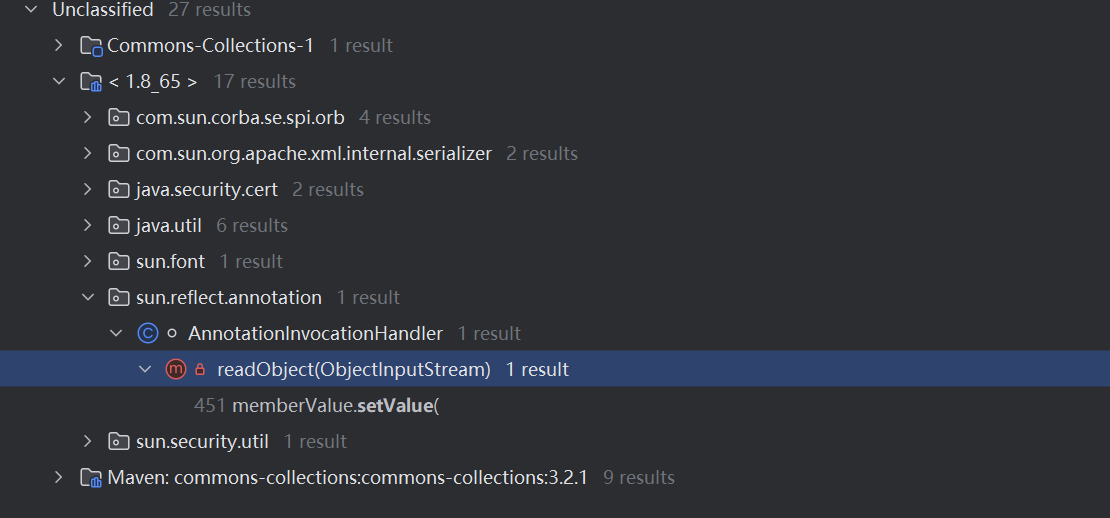Collapse the readObject method node
Image resolution: width=1110 pixels, height=518 pixels.
click(x=145, y=369)
